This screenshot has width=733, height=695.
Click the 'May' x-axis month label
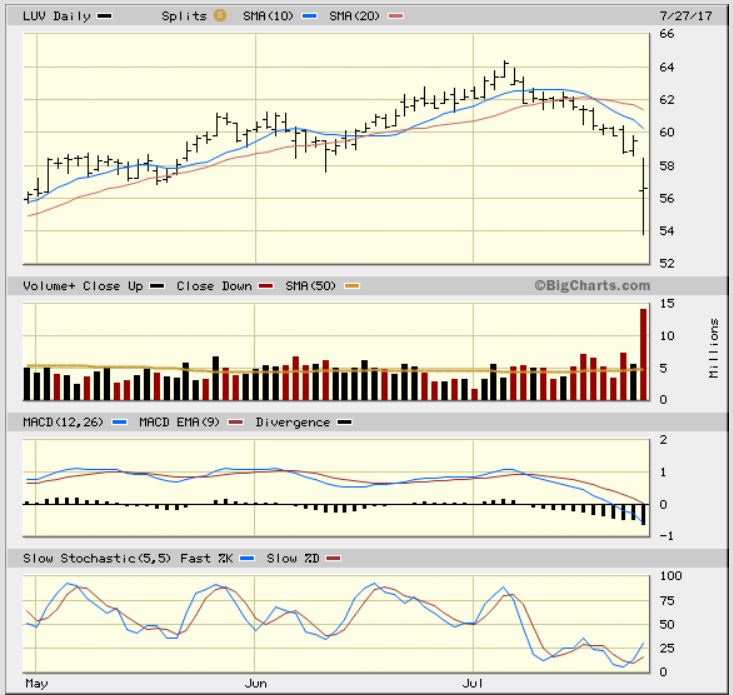coord(36,684)
